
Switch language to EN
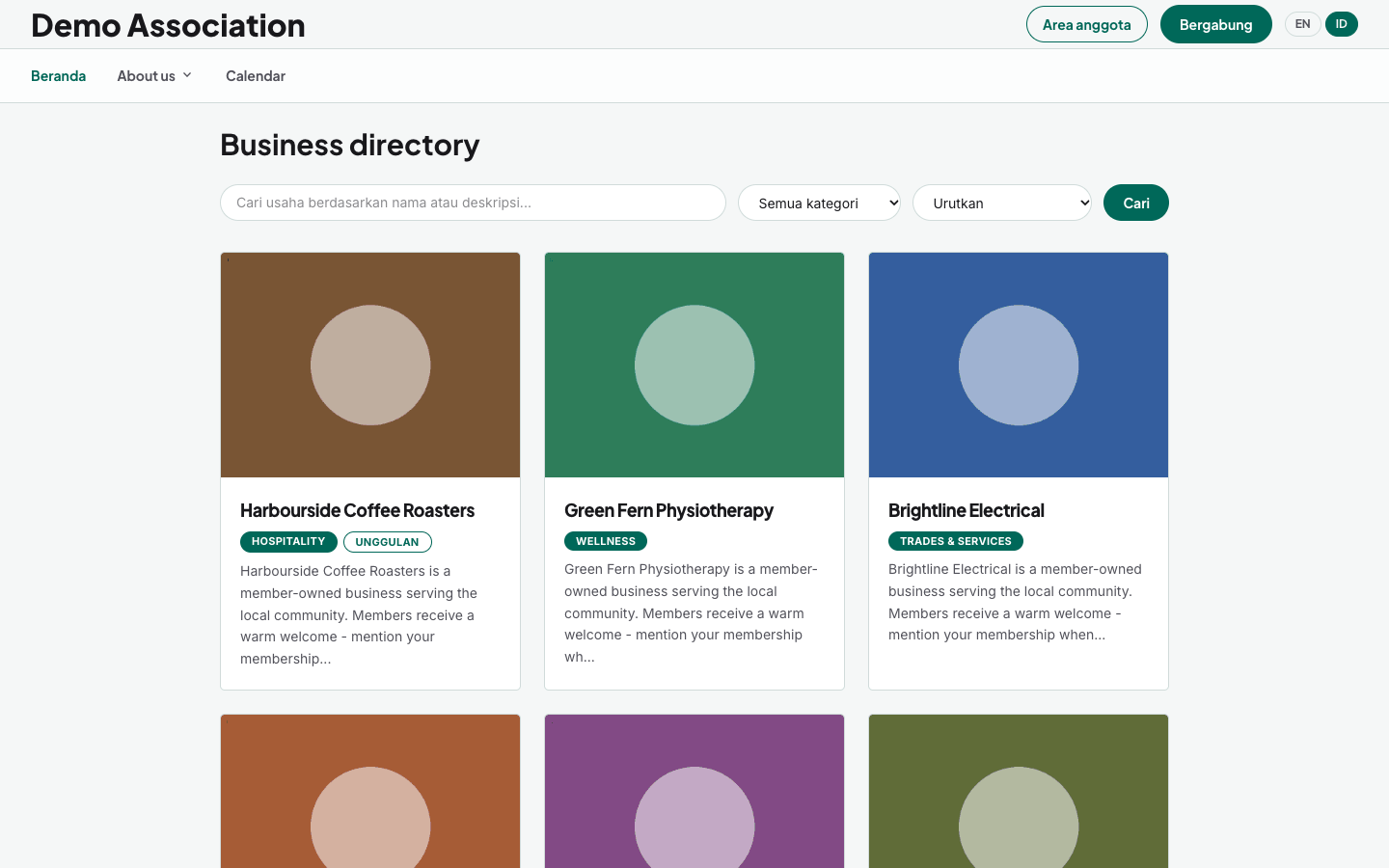tap(1302, 24)
